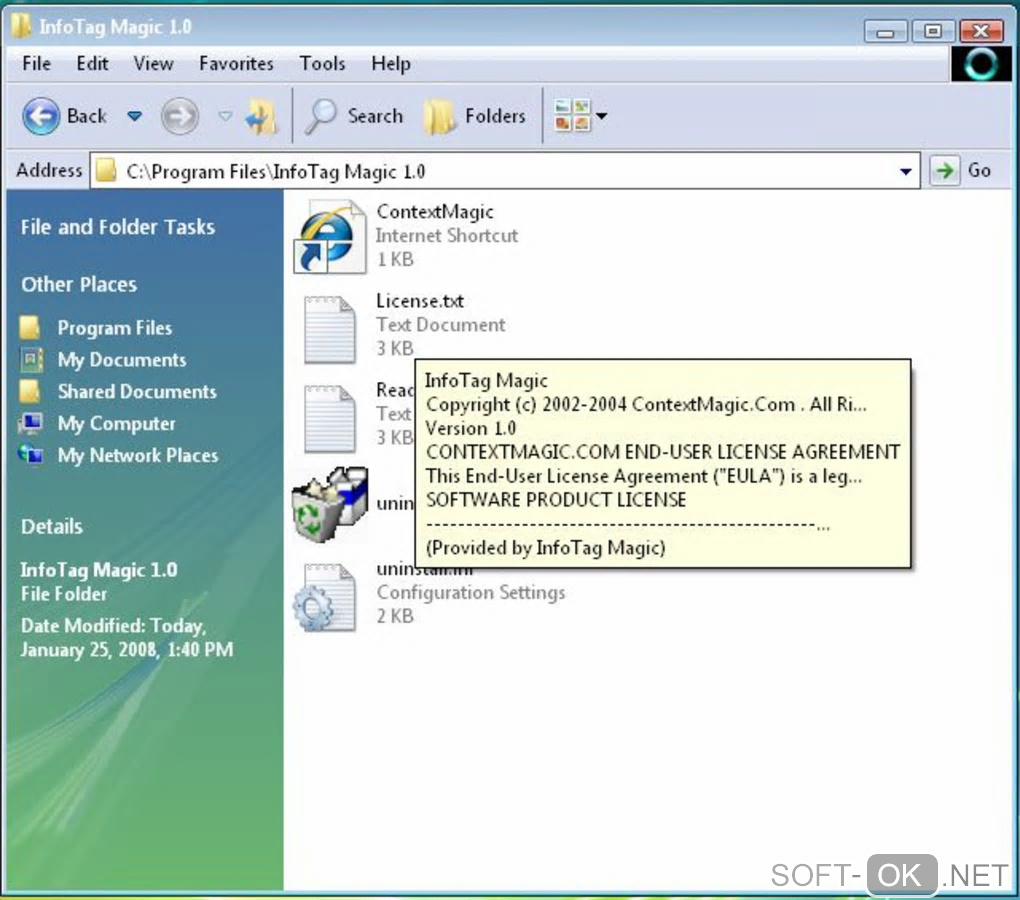Open the File menu
The image size is (1020, 900).
point(36,64)
